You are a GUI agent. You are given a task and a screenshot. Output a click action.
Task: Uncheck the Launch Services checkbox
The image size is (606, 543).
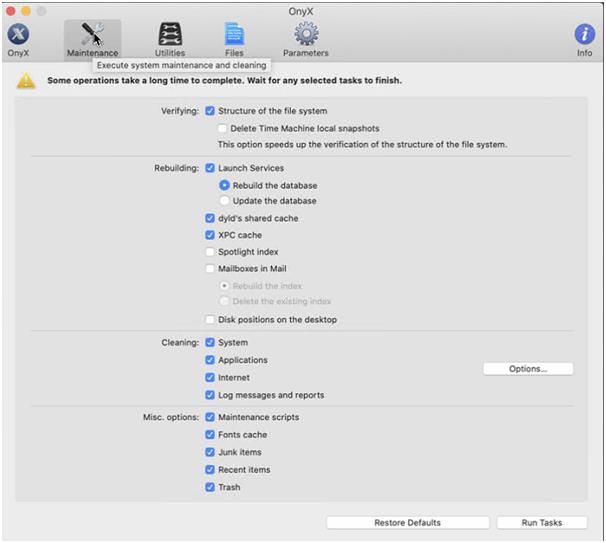click(x=210, y=168)
